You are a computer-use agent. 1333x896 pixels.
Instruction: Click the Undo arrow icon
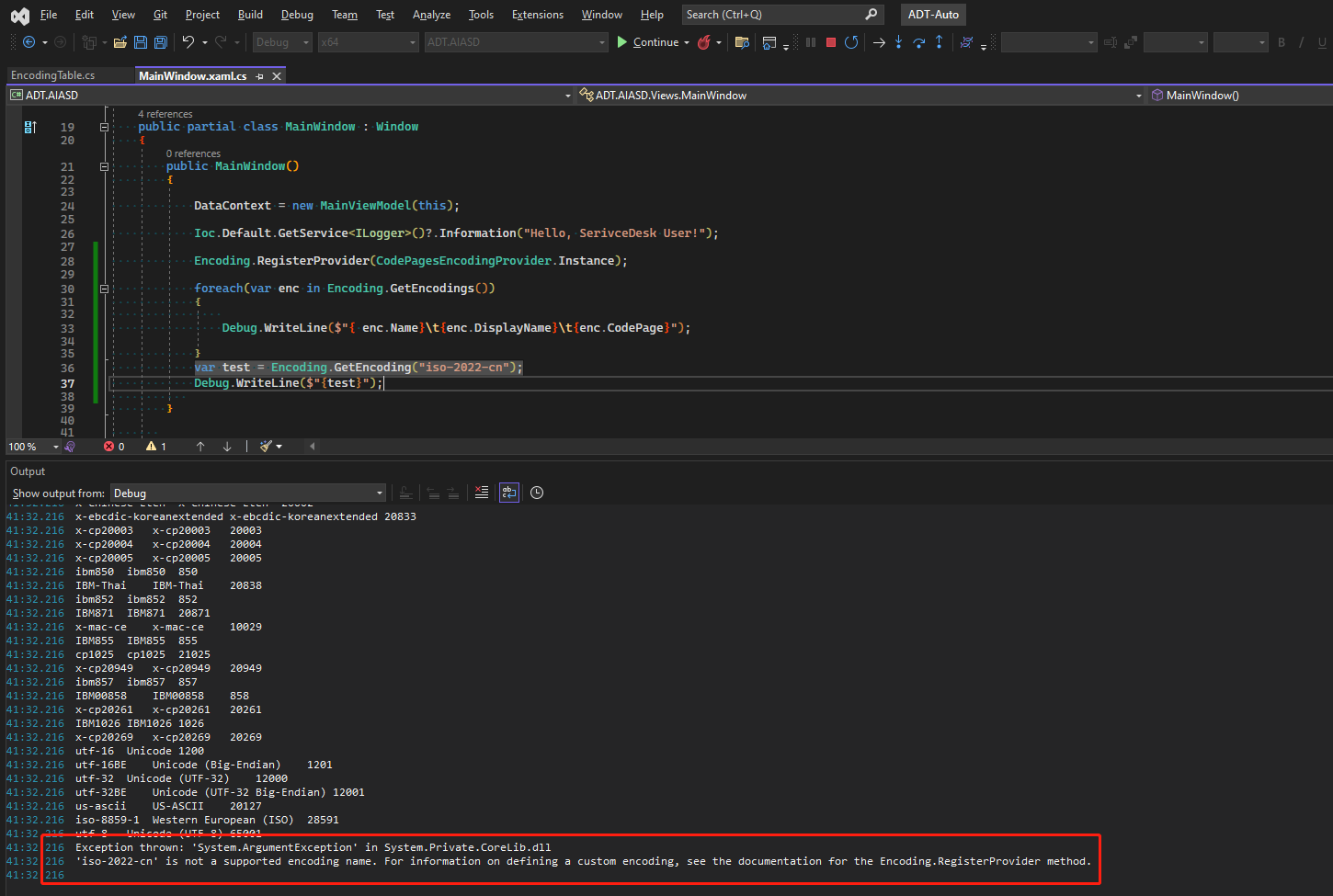tap(188, 42)
